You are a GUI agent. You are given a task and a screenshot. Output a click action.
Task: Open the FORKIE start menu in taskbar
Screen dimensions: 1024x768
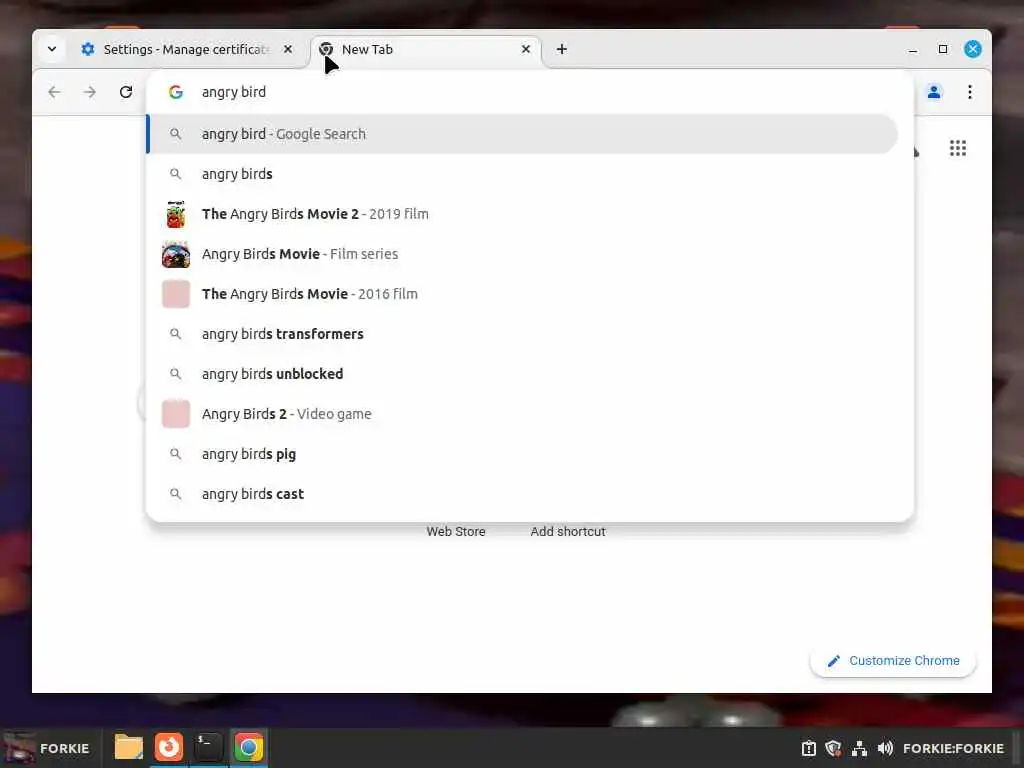pyautogui.click(x=47, y=748)
